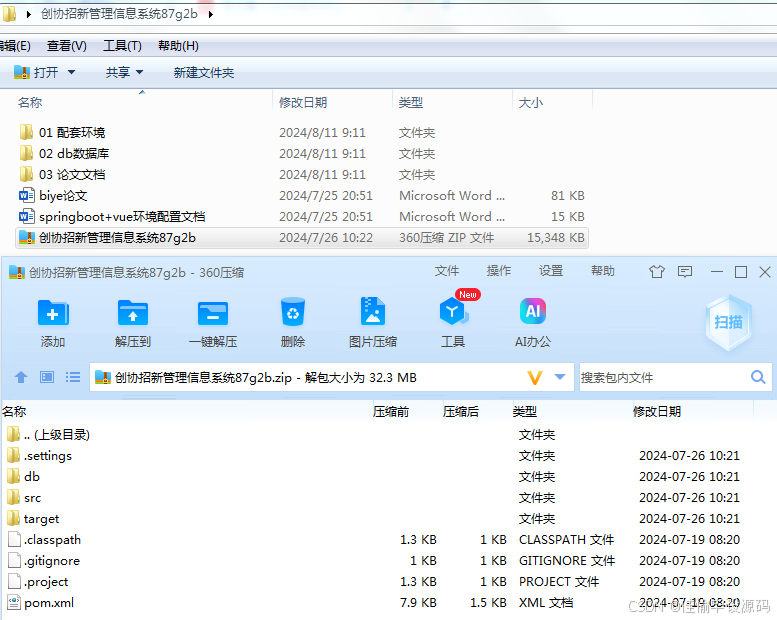Open the skin (shirt) icon in the title bar

coord(657,272)
